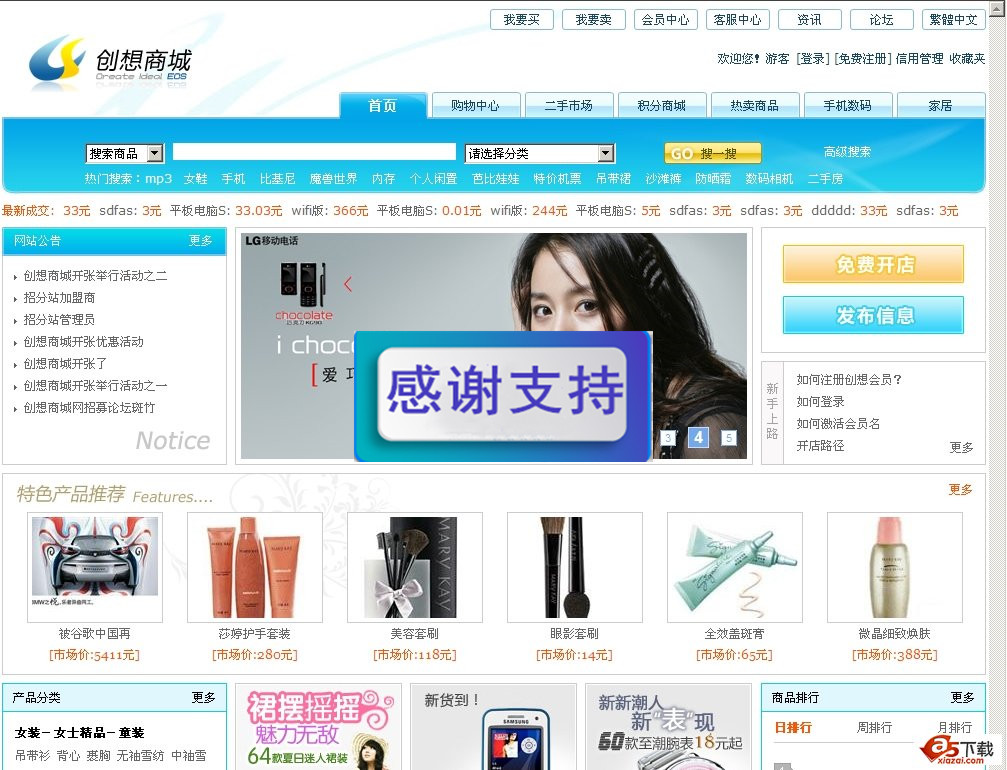Open 高级搜索 advanced search
Image resolution: width=1007 pixels, height=770 pixels.
(847, 152)
